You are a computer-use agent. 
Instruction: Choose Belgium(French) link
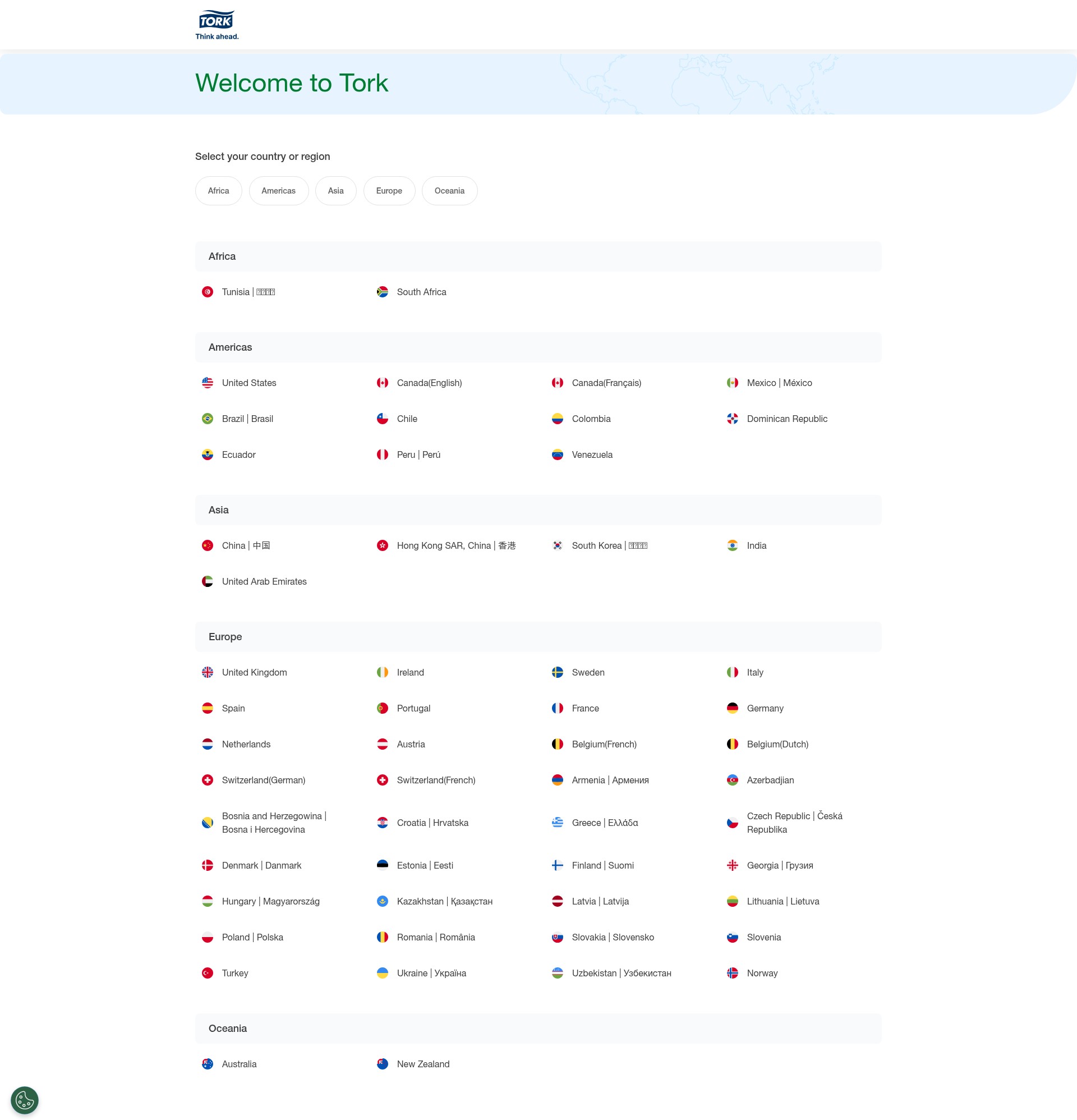click(604, 745)
